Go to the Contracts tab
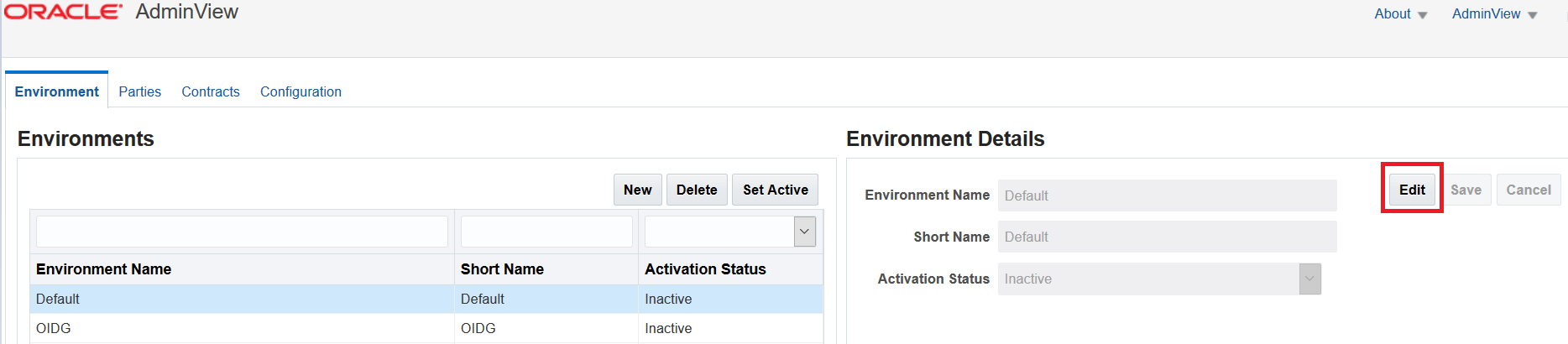 (211, 91)
